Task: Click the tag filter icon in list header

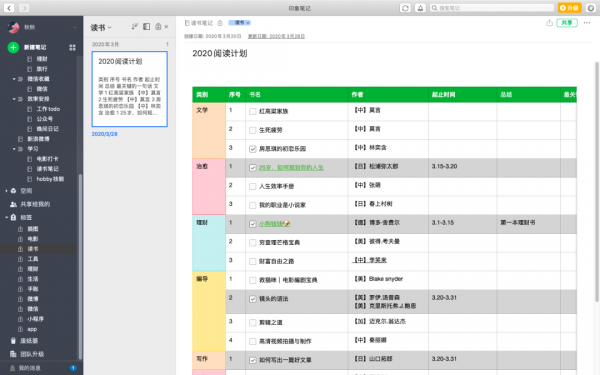Action: (158, 26)
